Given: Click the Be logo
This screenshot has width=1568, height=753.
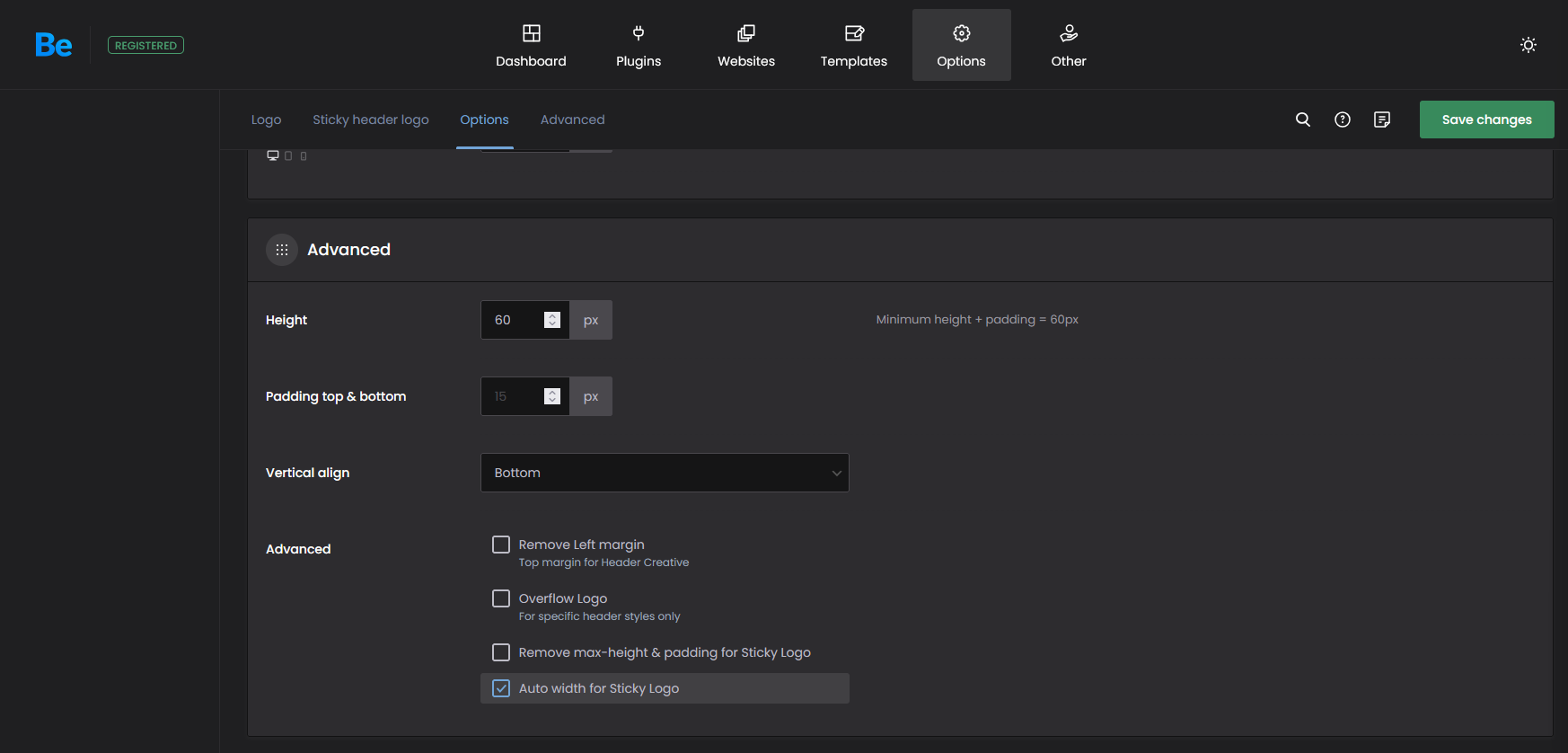Looking at the screenshot, I should 54,45.
